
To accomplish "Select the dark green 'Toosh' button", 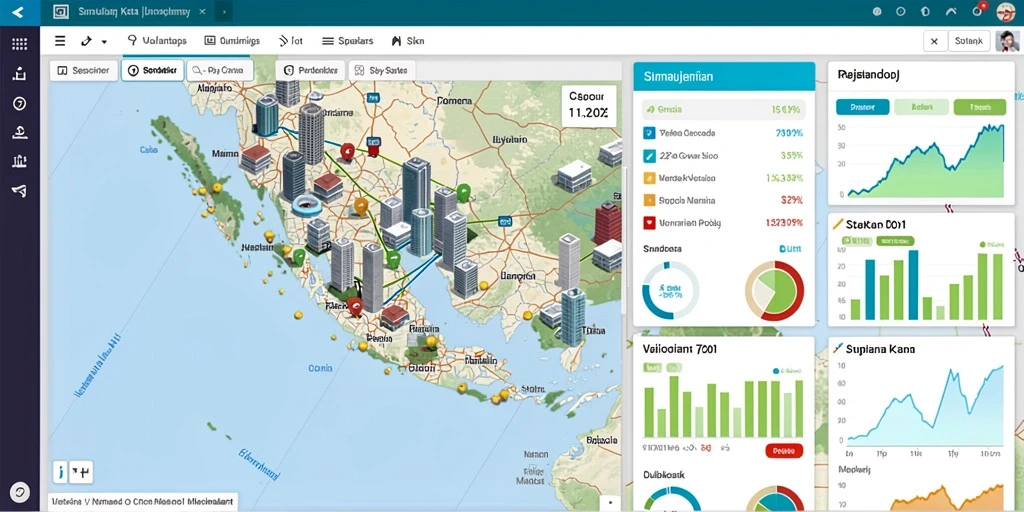I will click(x=980, y=107).
